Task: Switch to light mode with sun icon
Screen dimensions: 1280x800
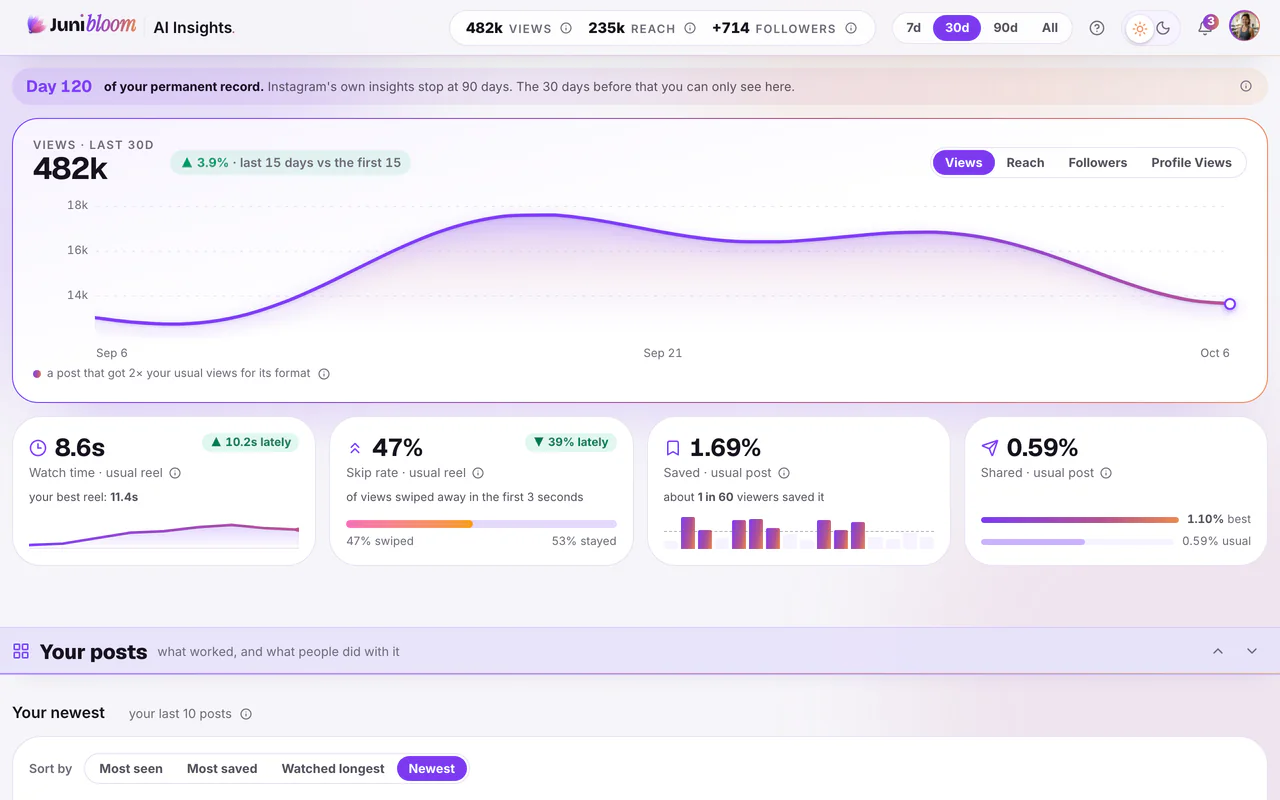Action: pyautogui.click(x=1140, y=28)
